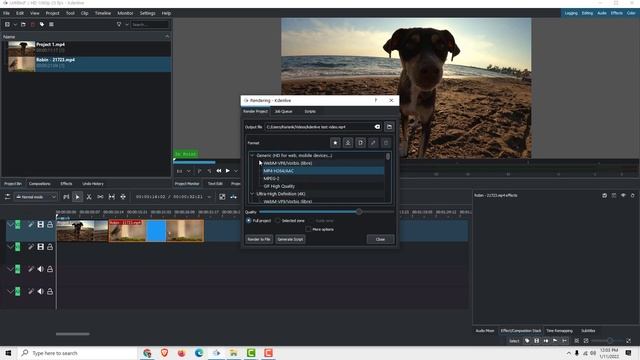Collapse the Ultra-High Definition (4K) group
Screen dimensions: 640x360
coord(252,194)
